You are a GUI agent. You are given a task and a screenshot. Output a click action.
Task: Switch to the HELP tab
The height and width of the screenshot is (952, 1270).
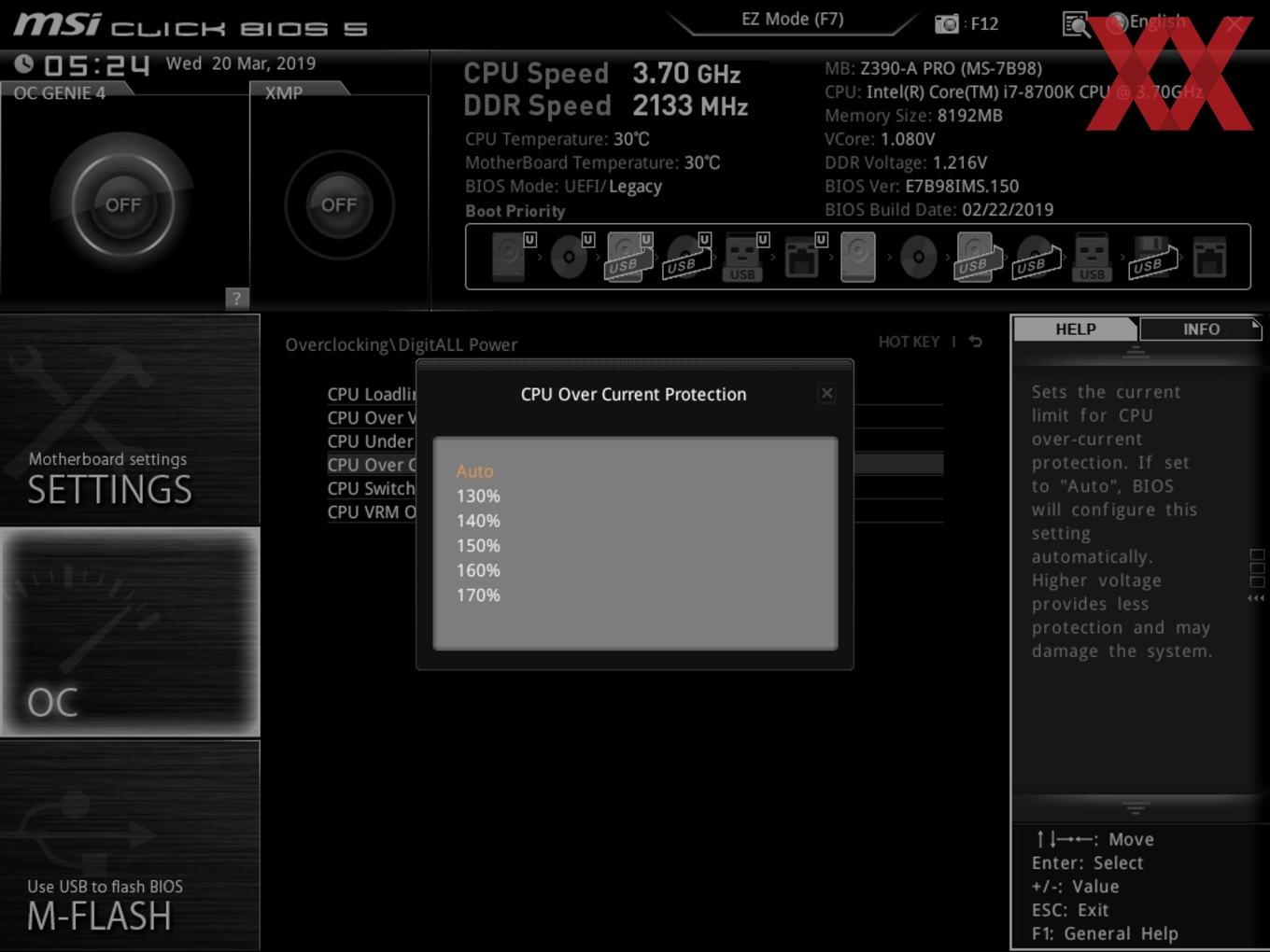point(1076,329)
